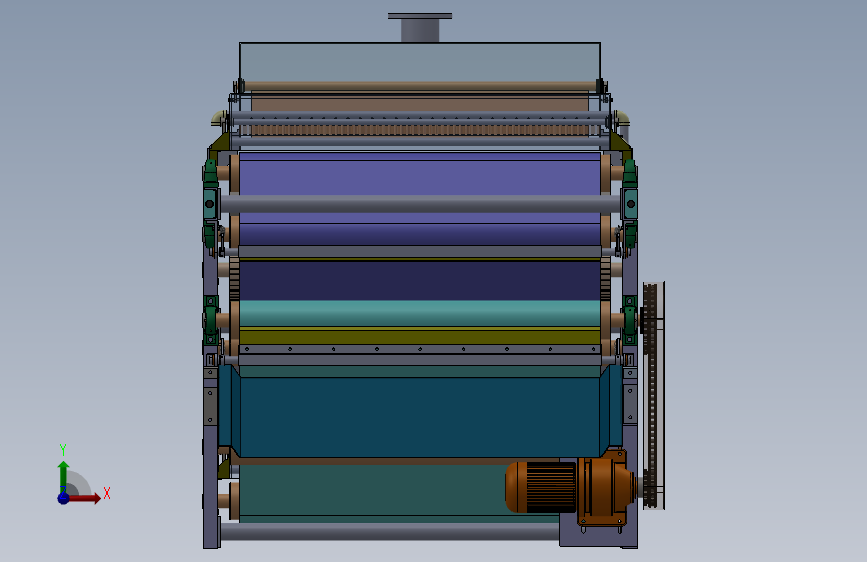
Task: Select the orange electric motor on the model
Action: point(541,487)
